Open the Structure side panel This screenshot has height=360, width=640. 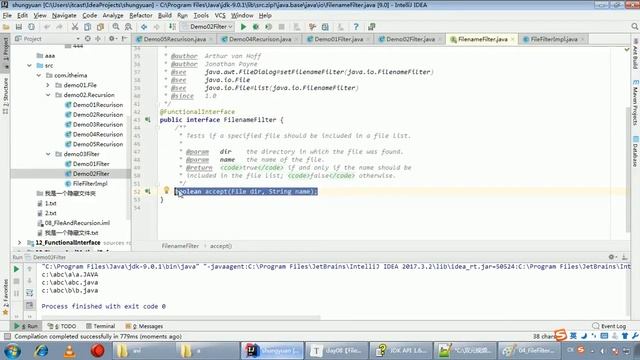pyautogui.click(x=5, y=96)
